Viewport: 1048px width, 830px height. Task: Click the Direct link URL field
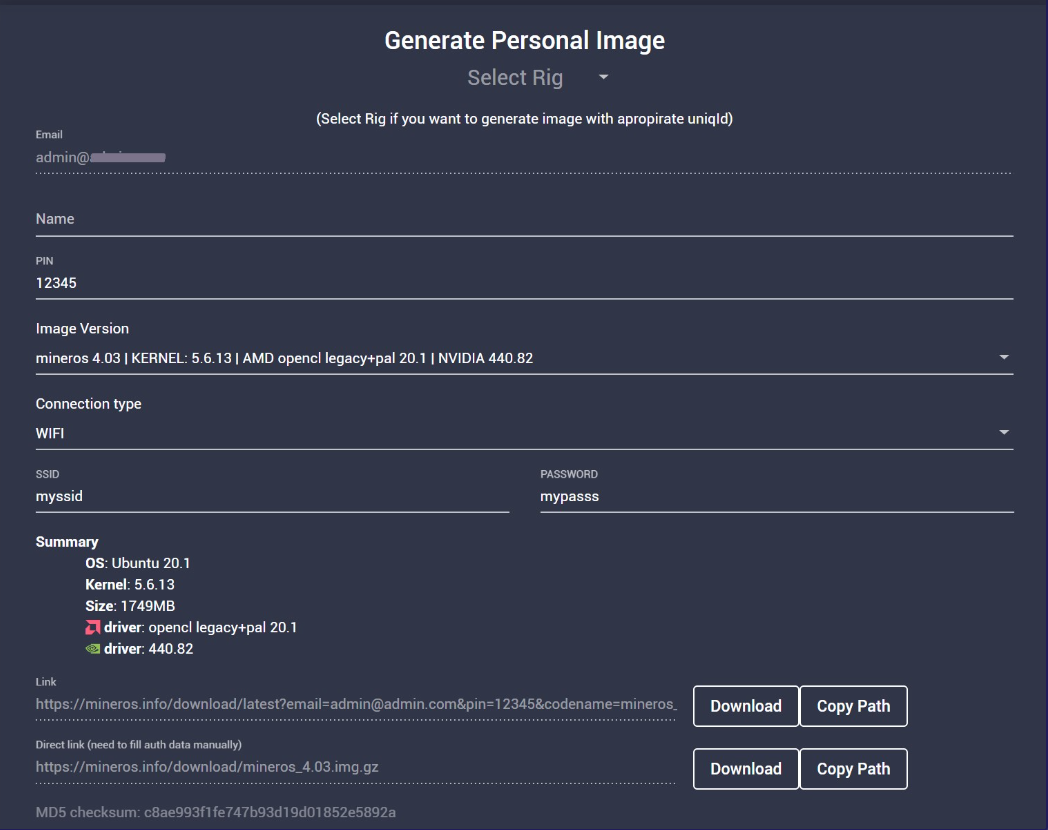356,767
